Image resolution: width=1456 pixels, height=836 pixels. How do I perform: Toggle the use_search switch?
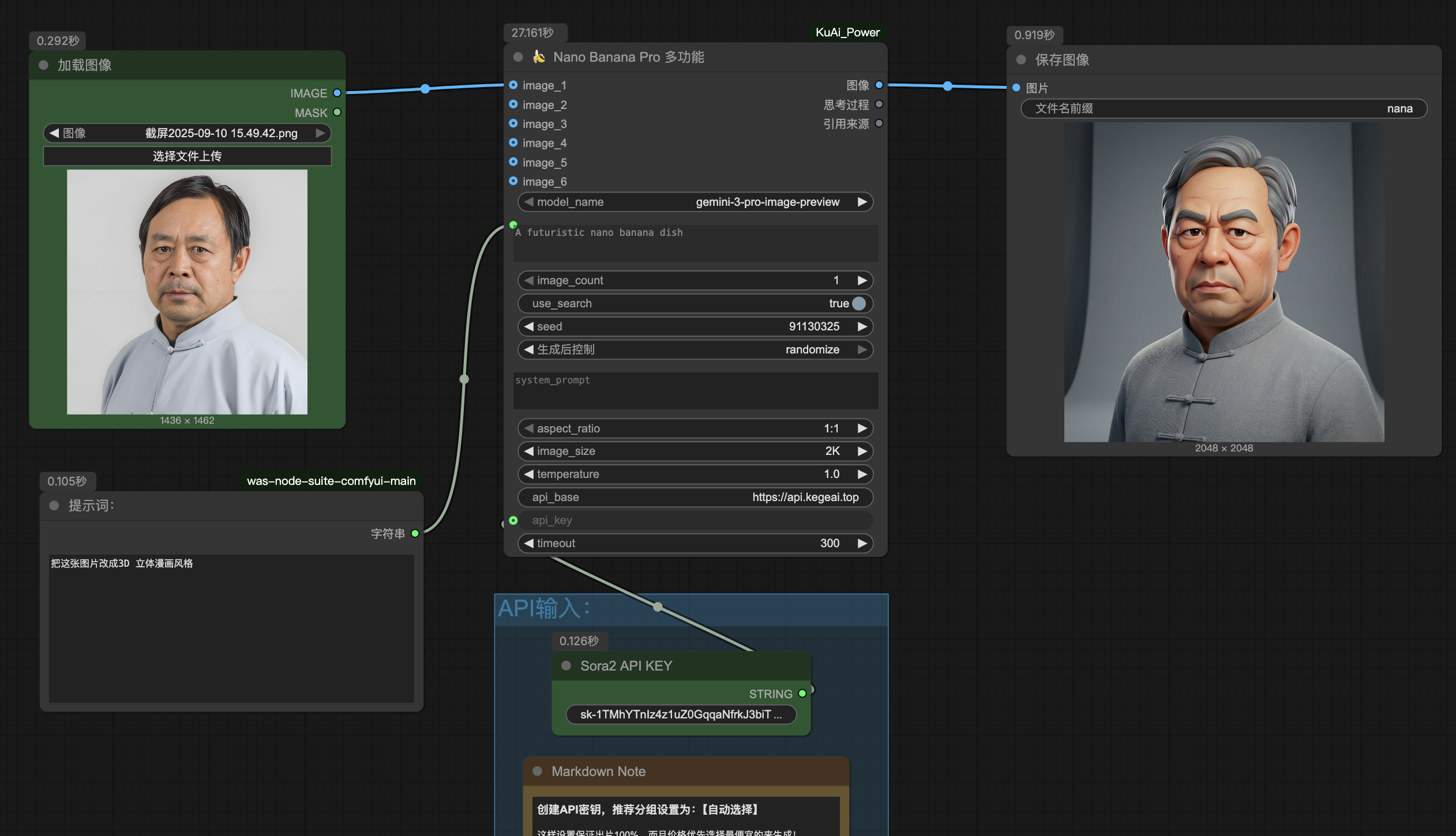(x=858, y=303)
